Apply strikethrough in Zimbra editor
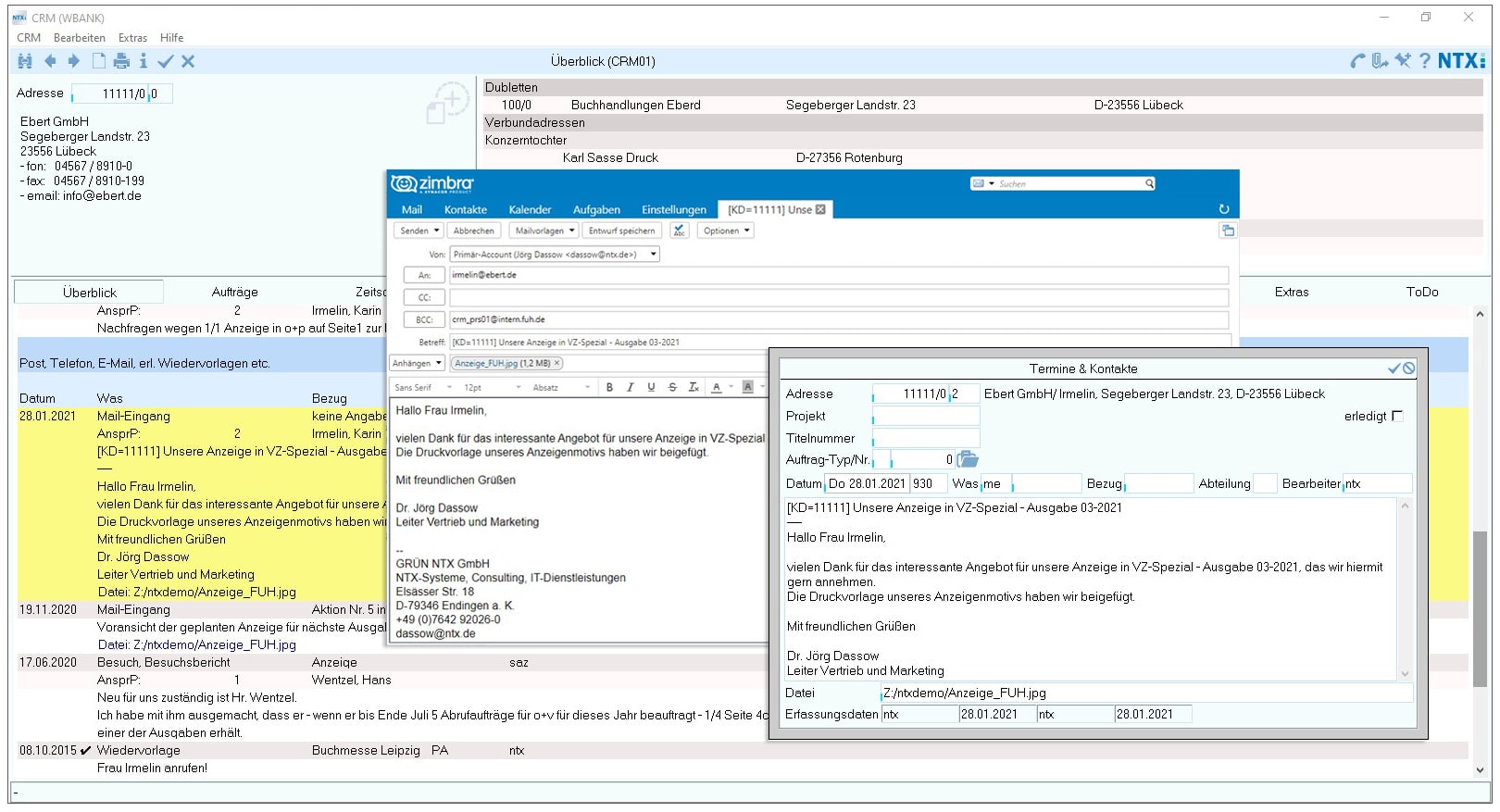The height and width of the screenshot is (812, 1500). click(x=672, y=387)
